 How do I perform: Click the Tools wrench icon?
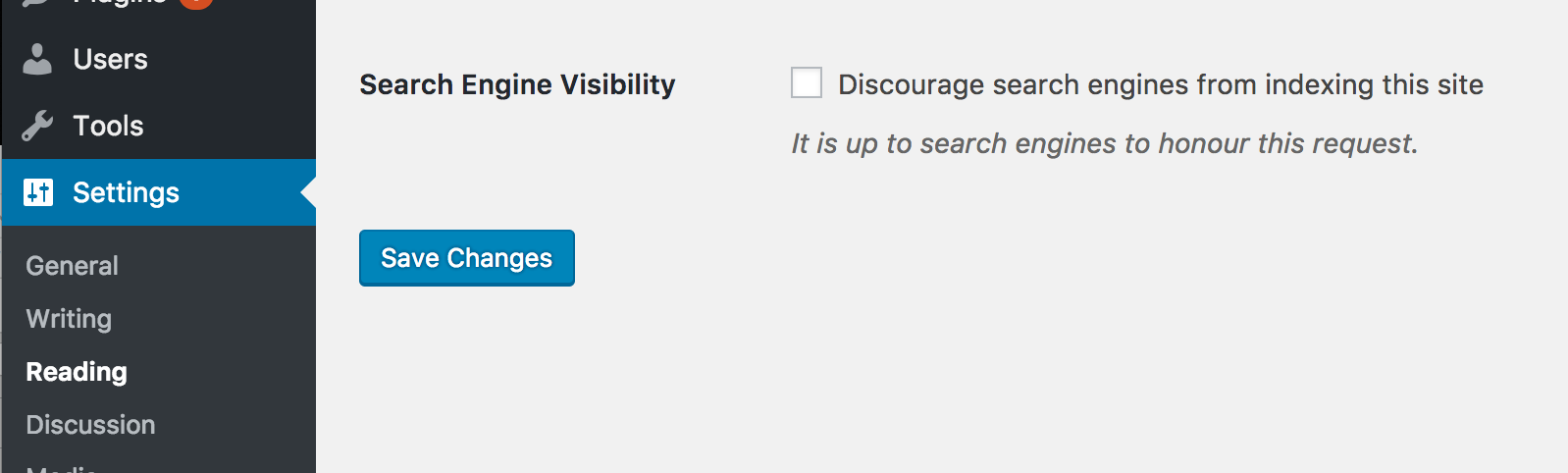pyautogui.click(x=37, y=126)
